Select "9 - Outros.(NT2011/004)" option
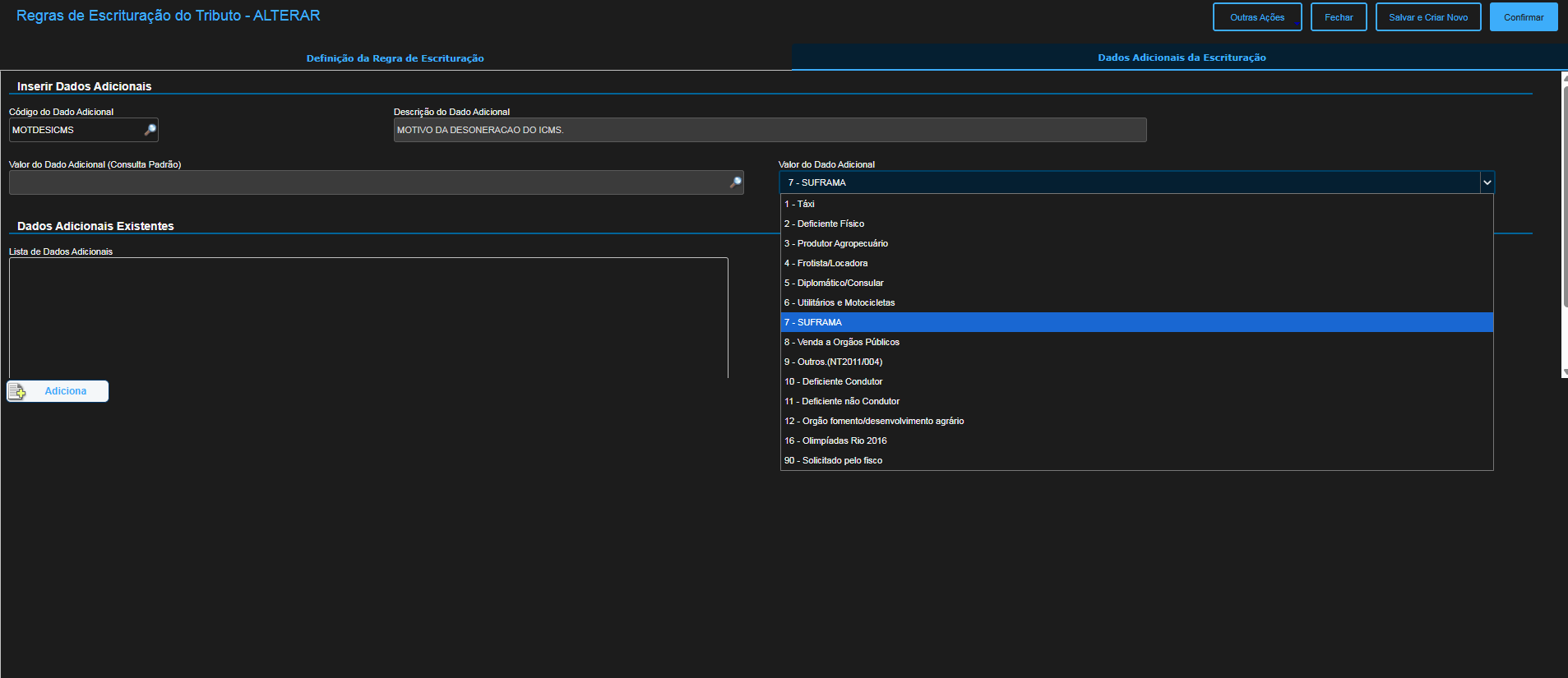Screen dimensions: 1568x678 click(x=833, y=362)
